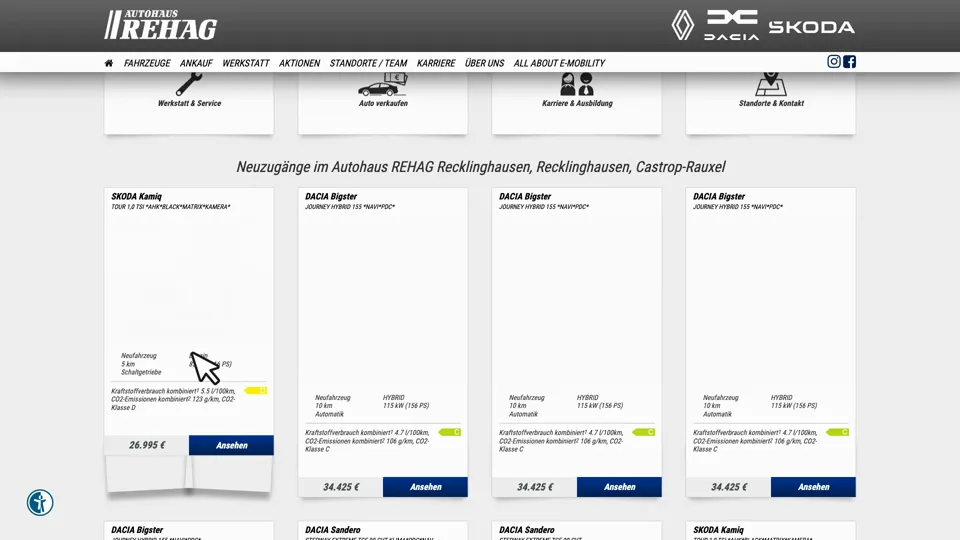
Task: Click the 26.995 € price
Action: [147, 445]
